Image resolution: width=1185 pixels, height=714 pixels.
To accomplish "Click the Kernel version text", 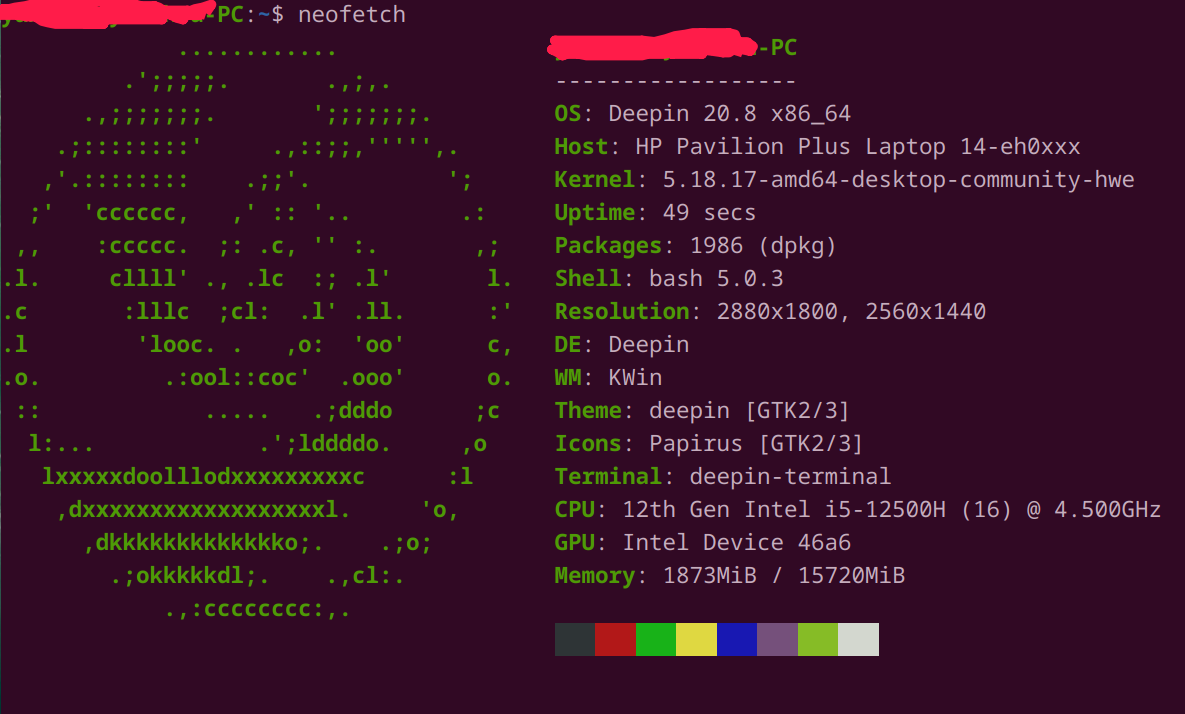I will click(x=898, y=180).
